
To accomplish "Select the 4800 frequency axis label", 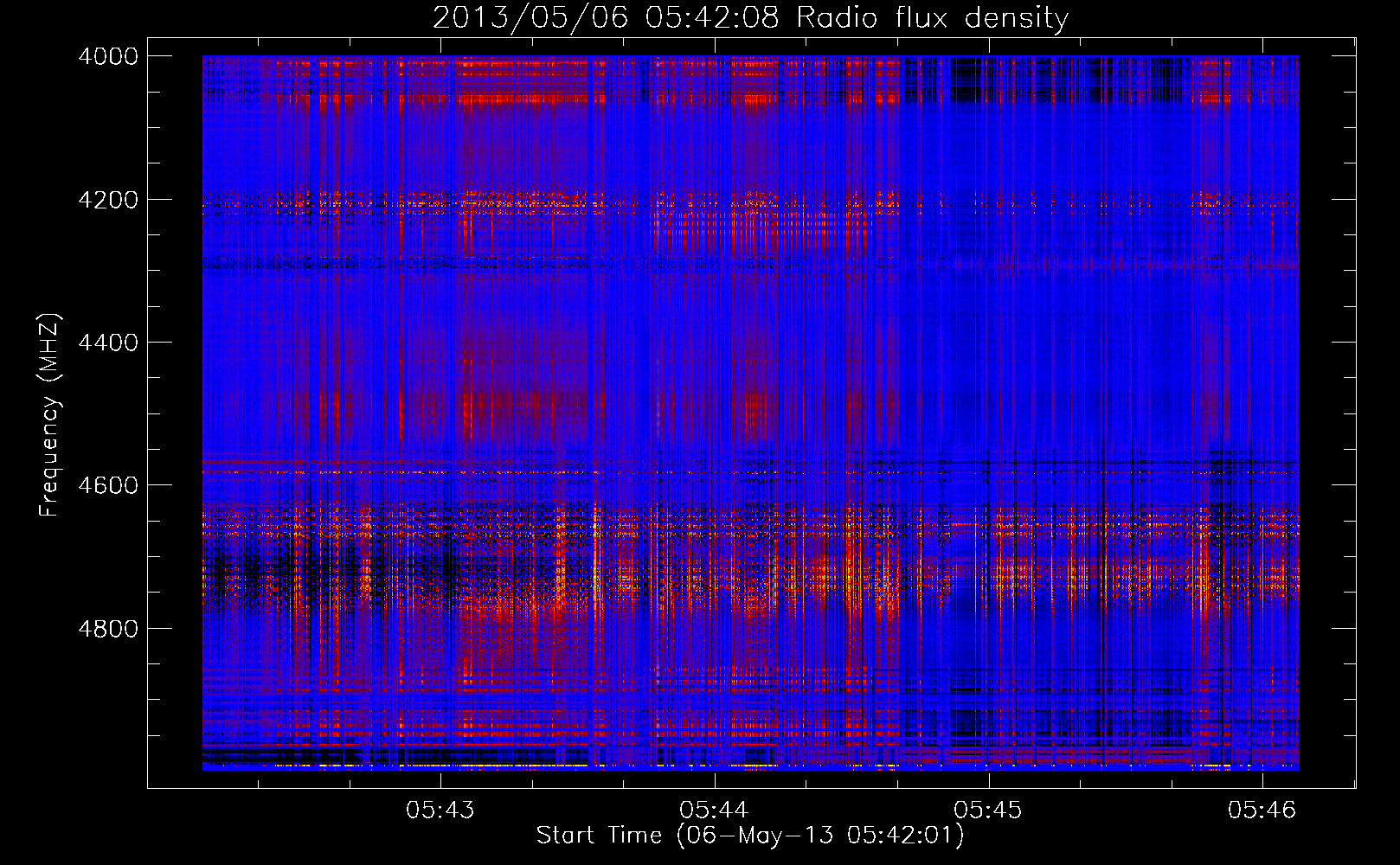I will point(108,628).
